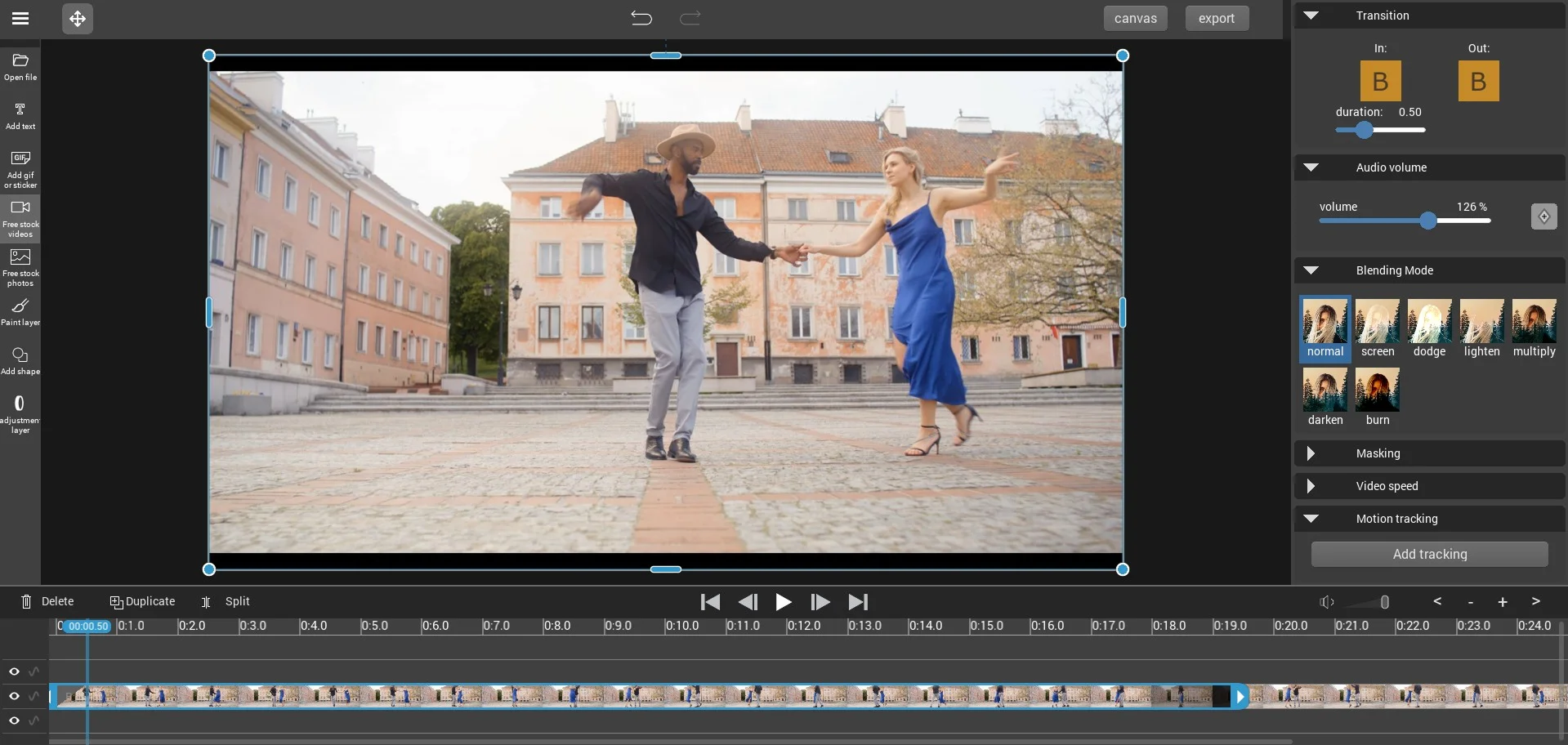Select the Add text tool

[x=20, y=115]
